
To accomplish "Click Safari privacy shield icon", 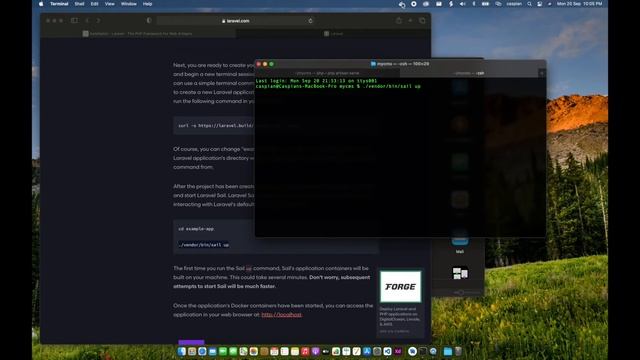I will 149,20.
